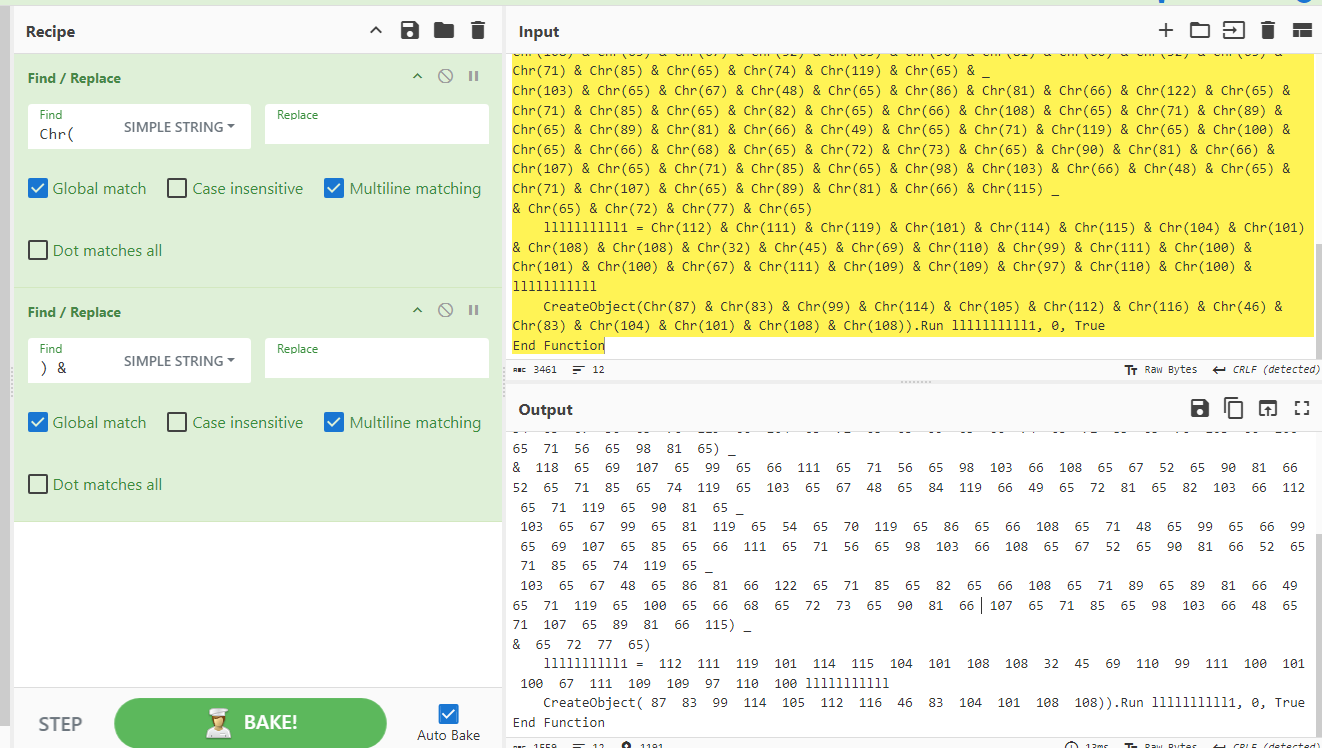Open a folder as input

(x=1199, y=31)
